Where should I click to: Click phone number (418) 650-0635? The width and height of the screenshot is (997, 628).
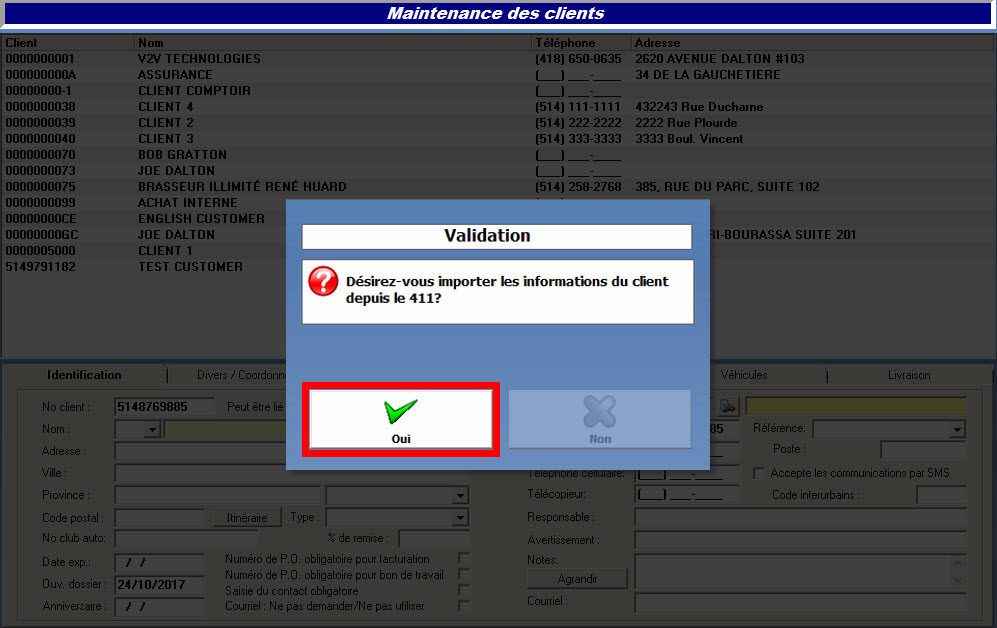[x=578, y=58]
